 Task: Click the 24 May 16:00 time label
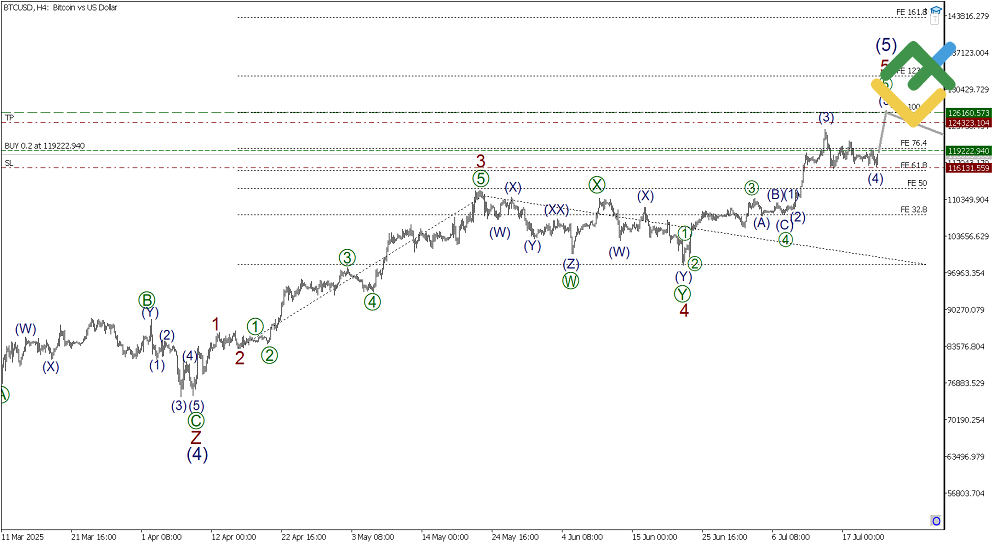coord(515,537)
